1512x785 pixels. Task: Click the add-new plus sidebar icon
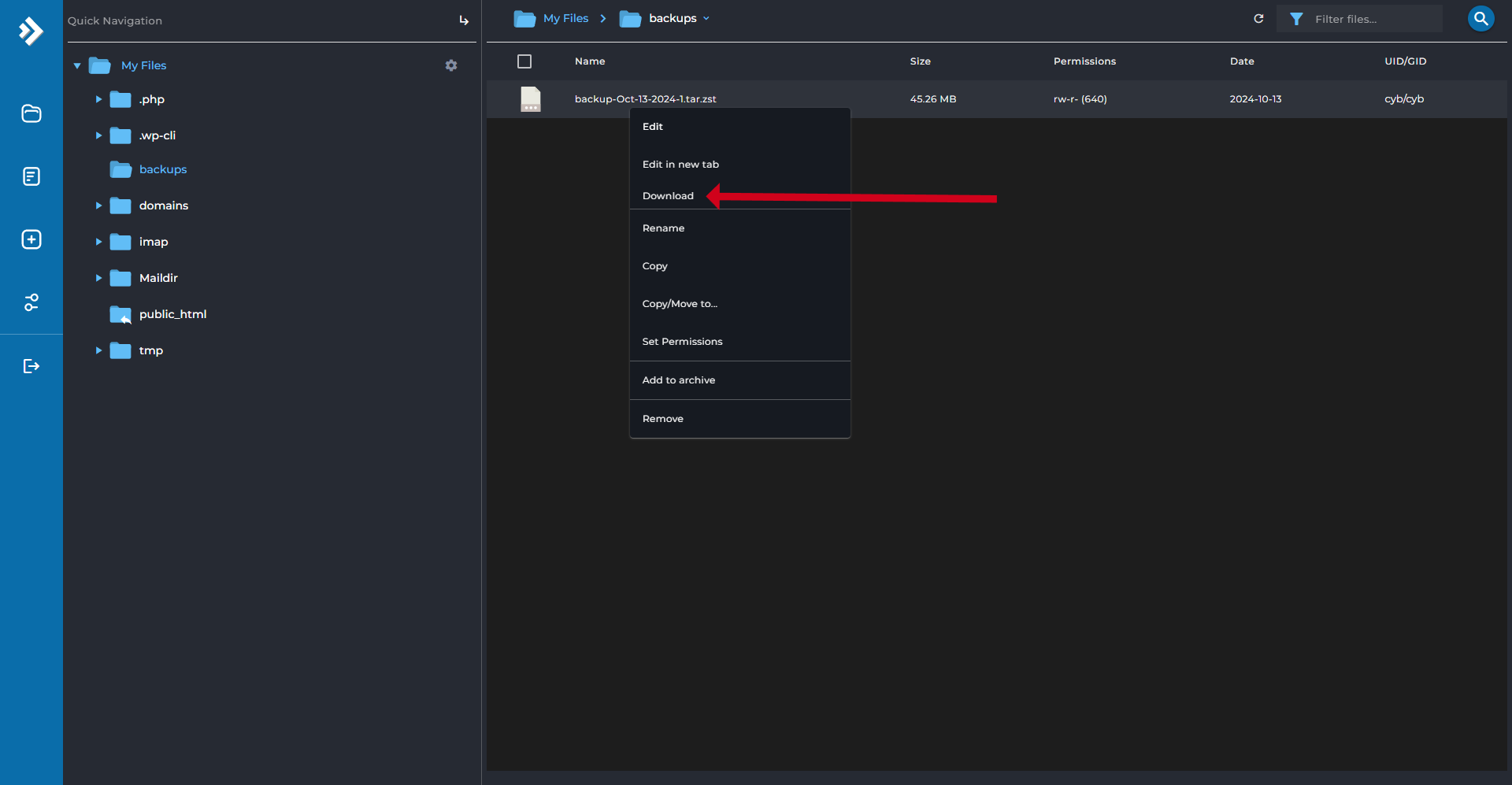tap(31, 239)
